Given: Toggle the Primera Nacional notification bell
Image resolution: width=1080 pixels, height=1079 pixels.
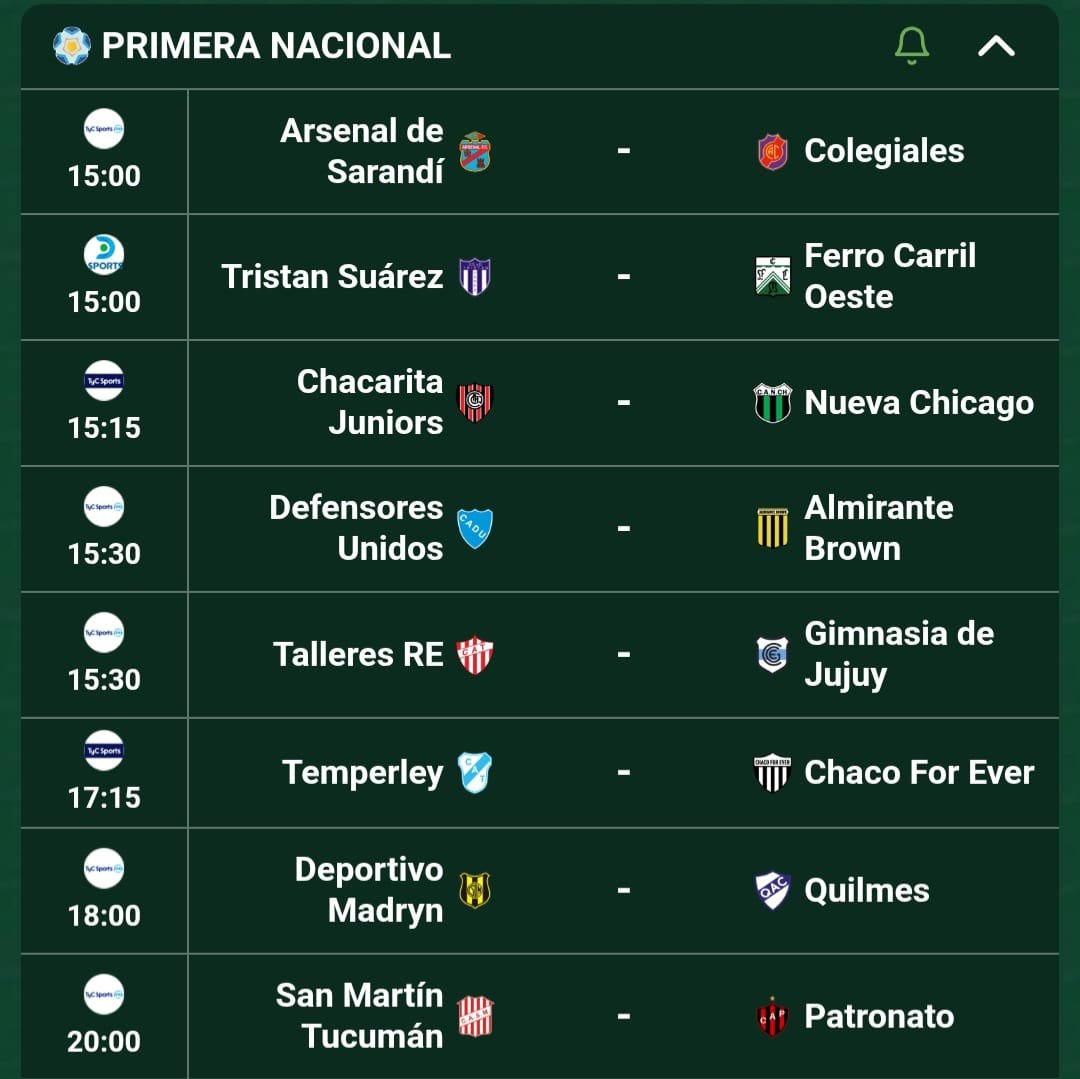Looking at the screenshot, I should (x=911, y=45).
